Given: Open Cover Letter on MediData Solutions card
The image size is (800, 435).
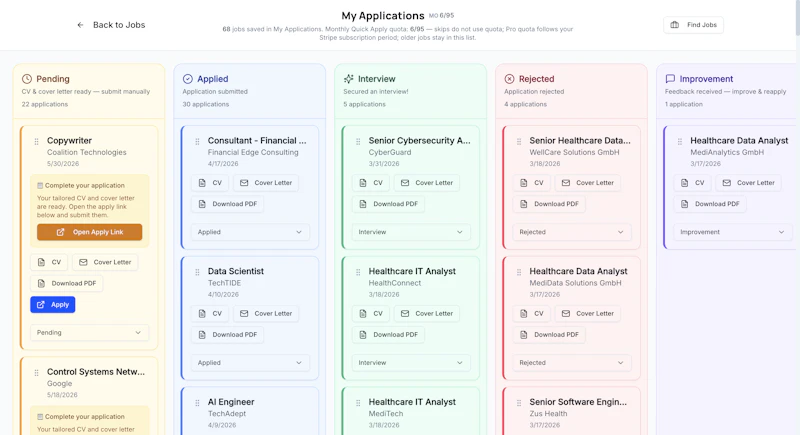Looking at the screenshot, I should click(x=588, y=314).
